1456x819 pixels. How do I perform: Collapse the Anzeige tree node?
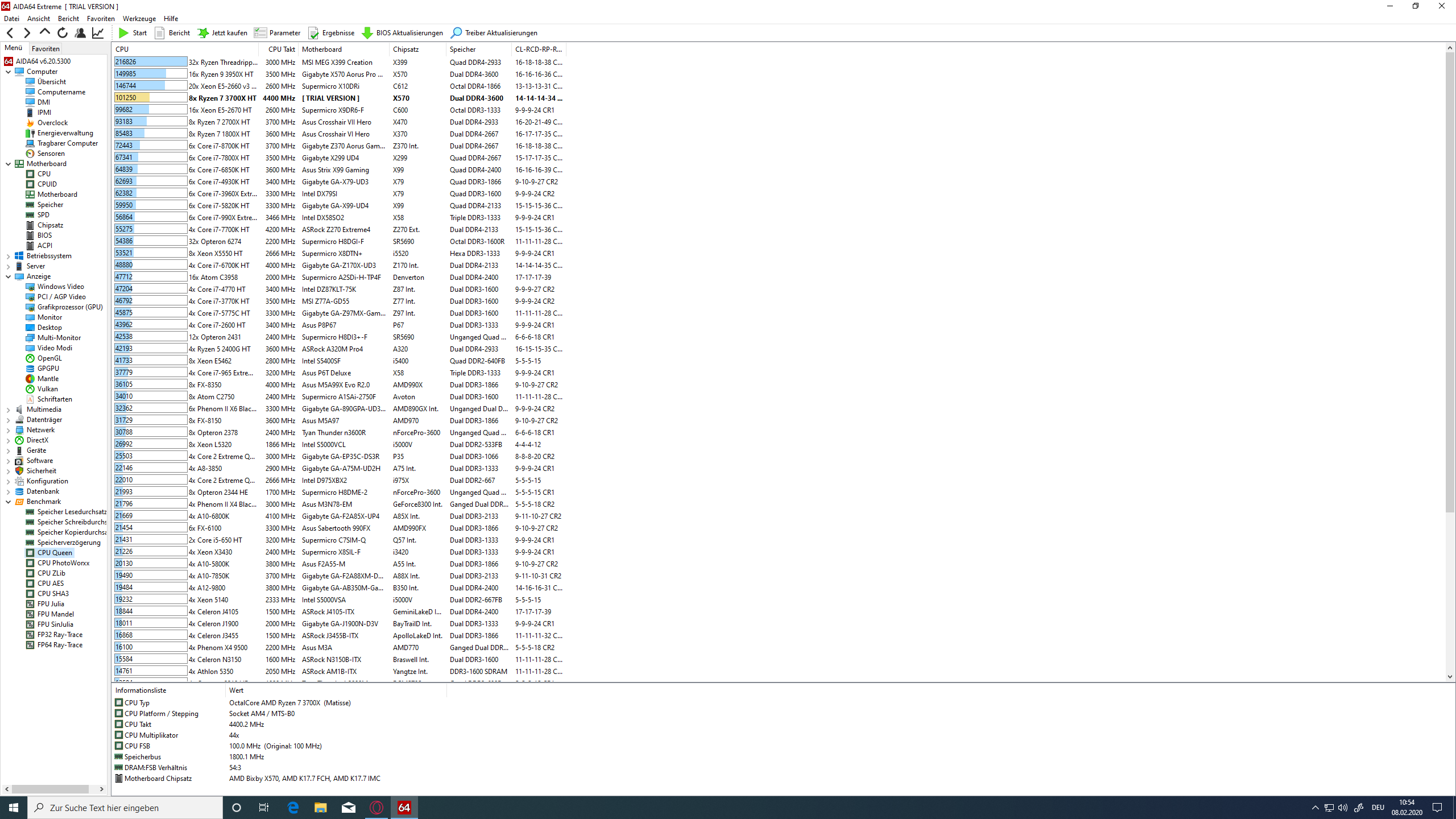[9, 276]
